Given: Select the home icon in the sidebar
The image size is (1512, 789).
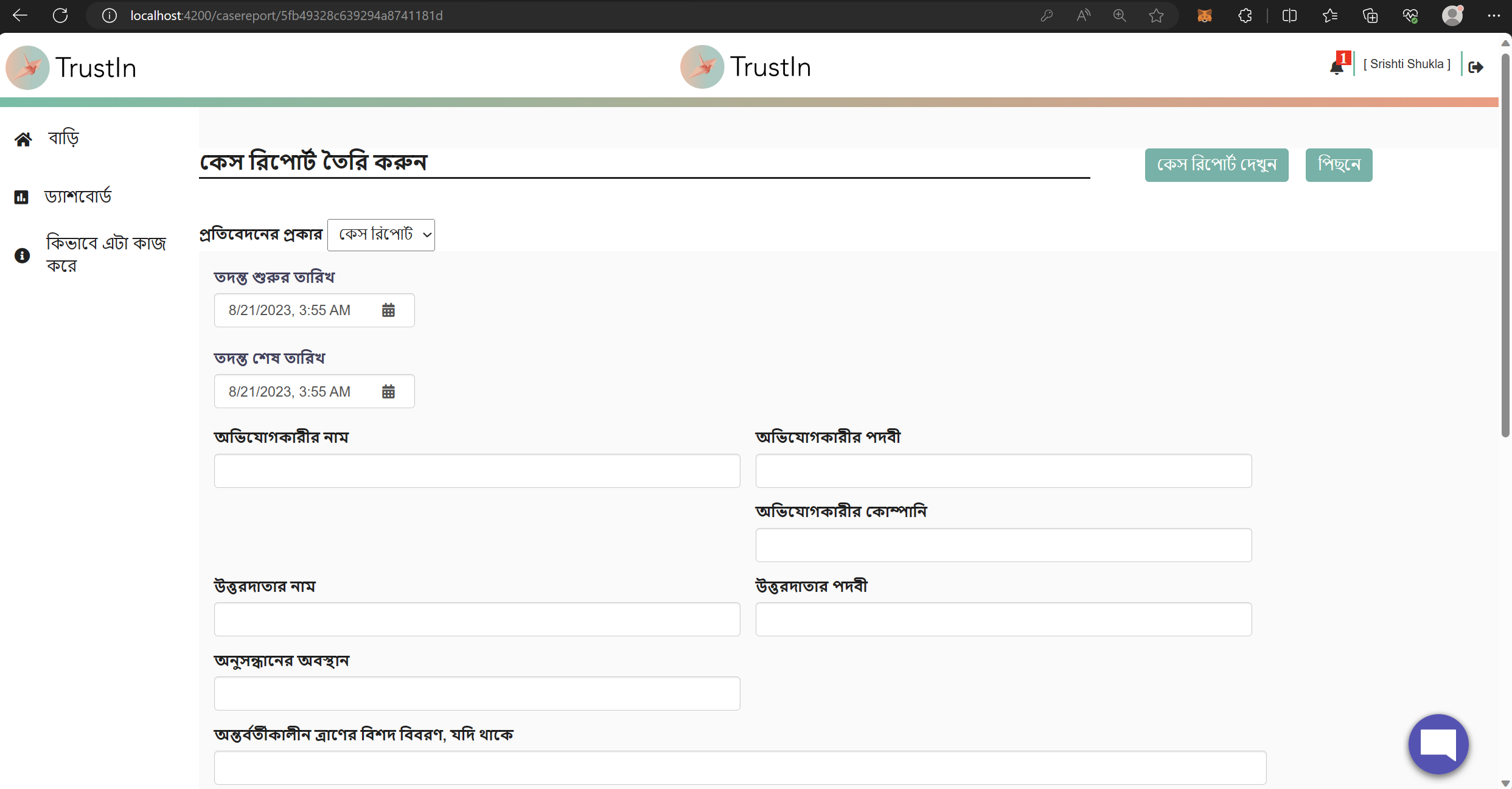Looking at the screenshot, I should tap(23, 138).
